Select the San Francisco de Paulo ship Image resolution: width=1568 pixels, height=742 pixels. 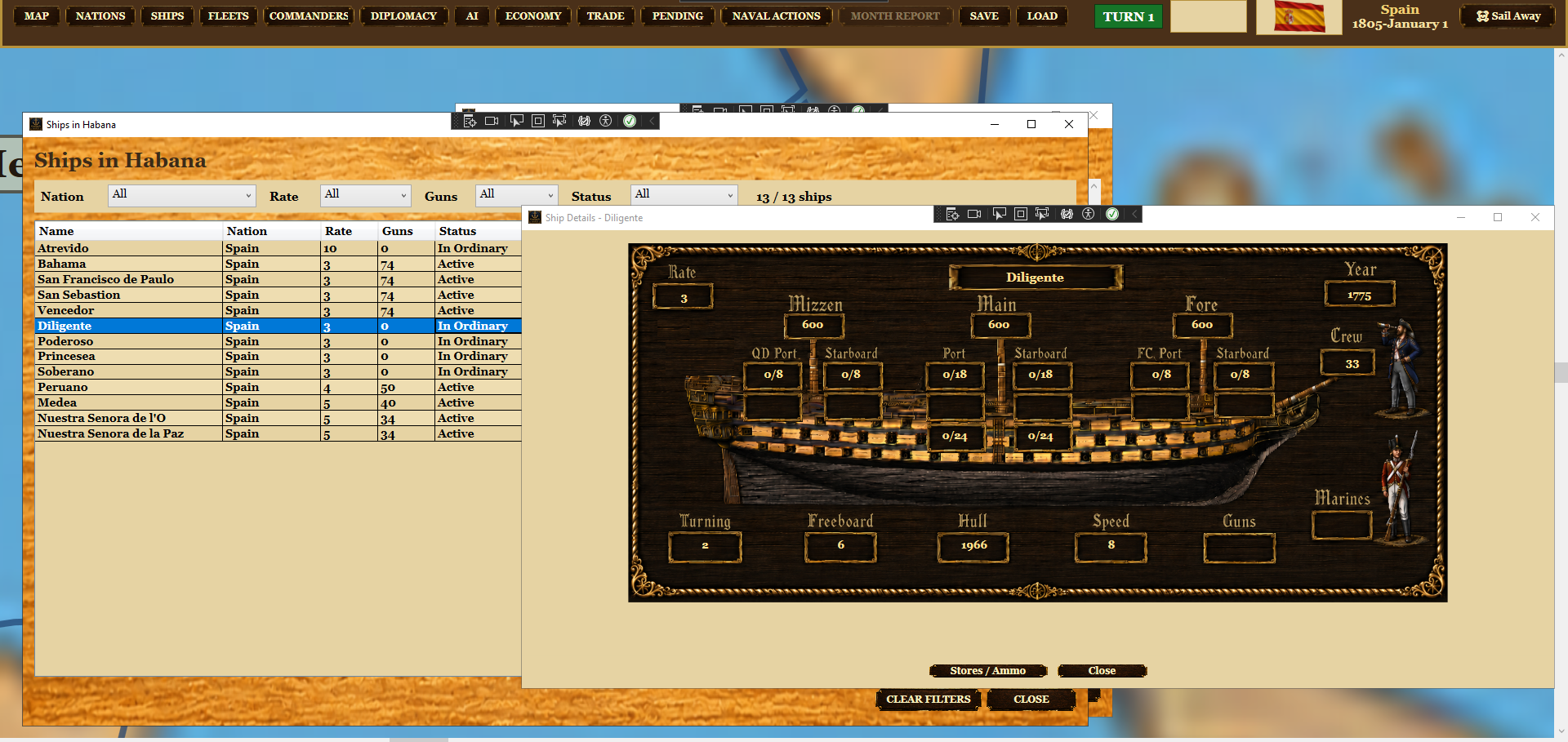coord(278,279)
